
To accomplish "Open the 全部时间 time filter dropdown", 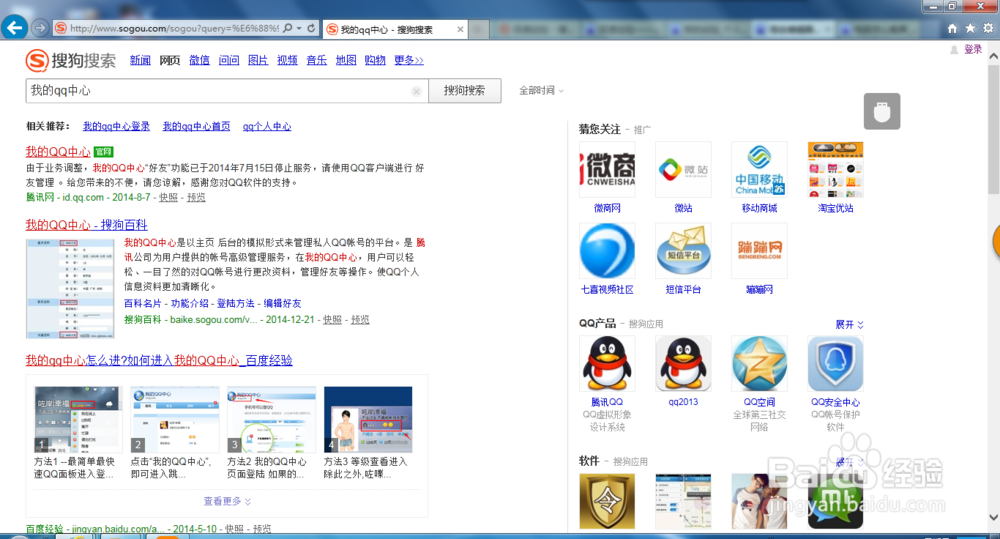I will [x=541, y=91].
